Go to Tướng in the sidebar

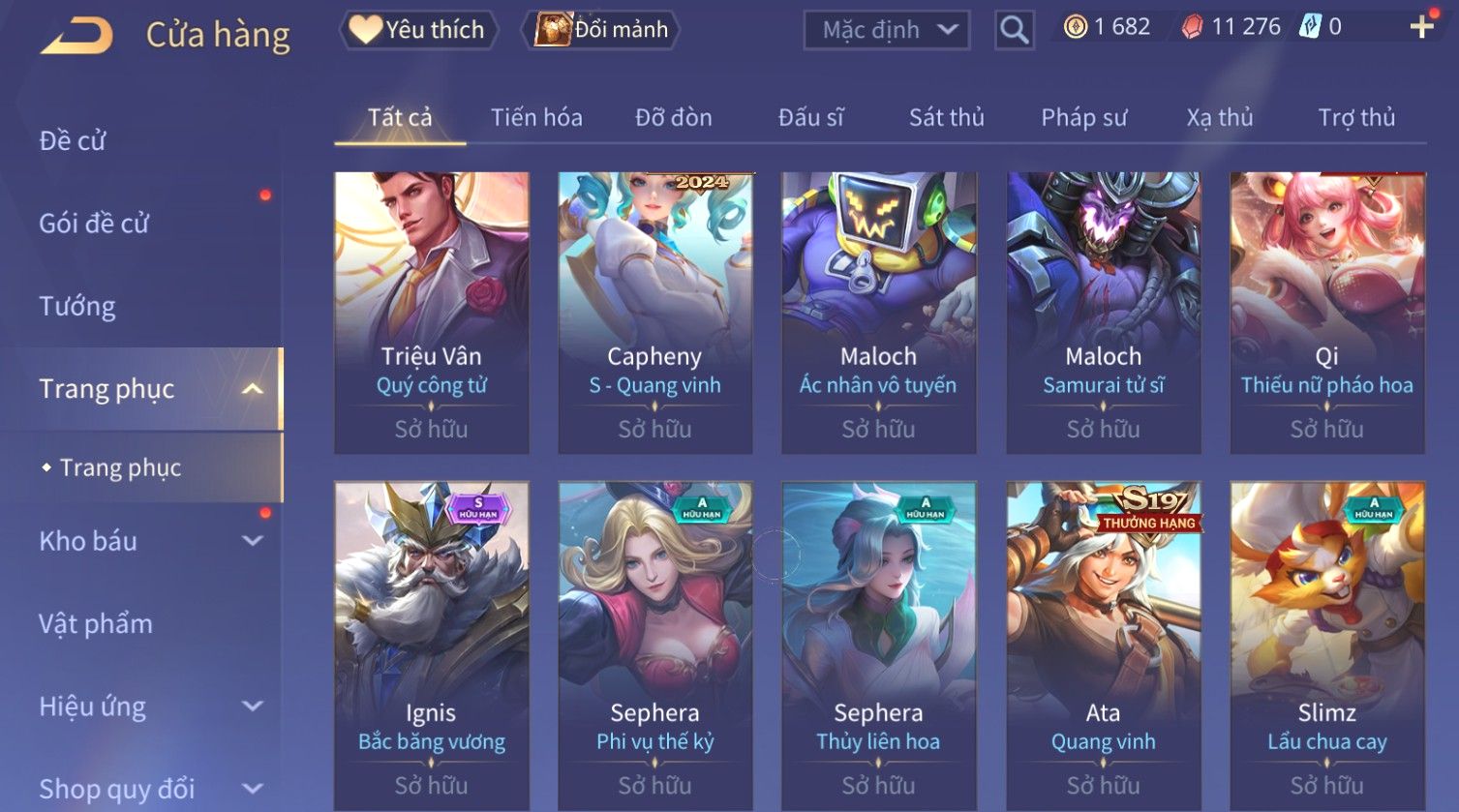[77, 307]
